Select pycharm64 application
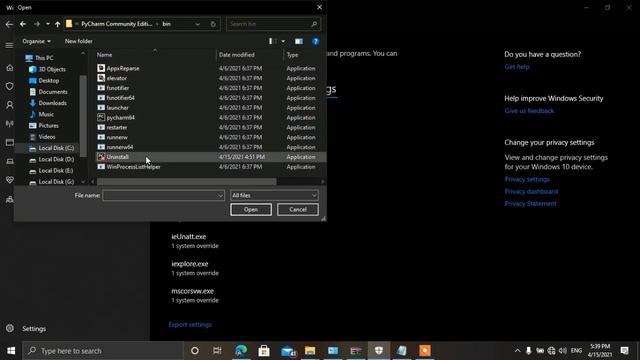Screen dimensions: 640x360 point(120,118)
